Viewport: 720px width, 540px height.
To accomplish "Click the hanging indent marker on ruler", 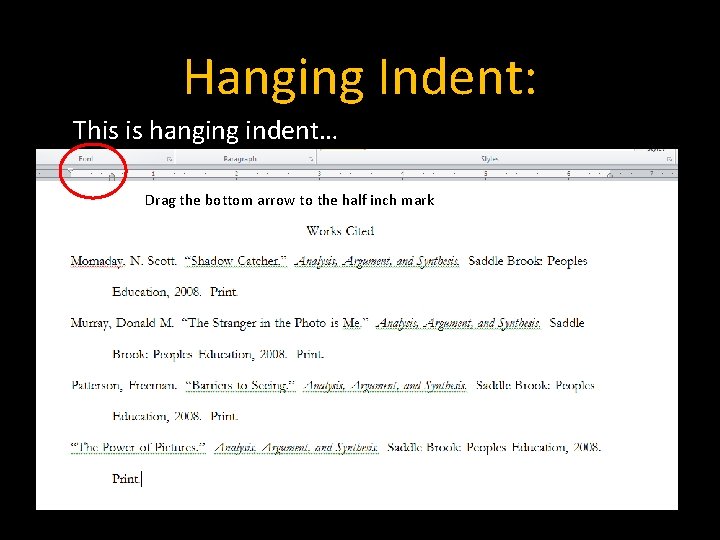I will [x=112, y=177].
